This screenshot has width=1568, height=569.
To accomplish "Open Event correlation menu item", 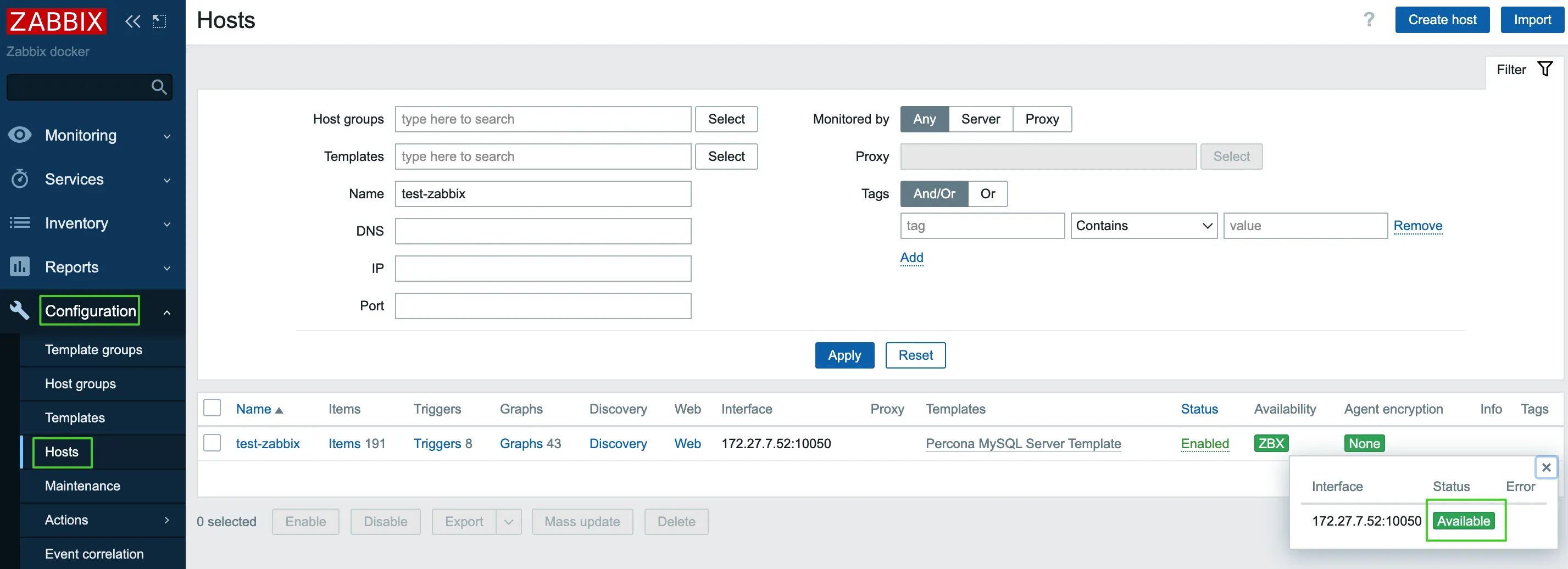I will (x=94, y=554).
